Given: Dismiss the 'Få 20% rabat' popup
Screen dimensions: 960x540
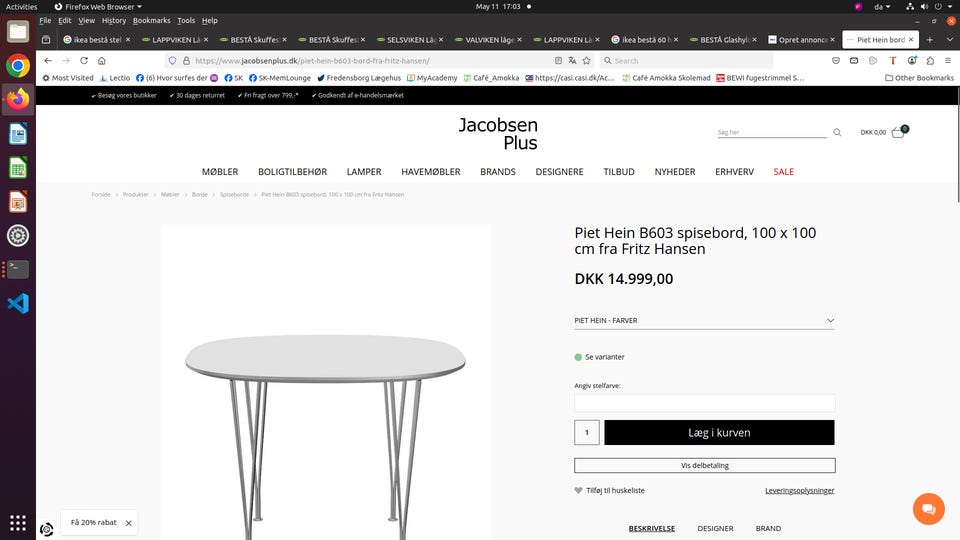Looking at the screenshot, I should pos(129,523).
